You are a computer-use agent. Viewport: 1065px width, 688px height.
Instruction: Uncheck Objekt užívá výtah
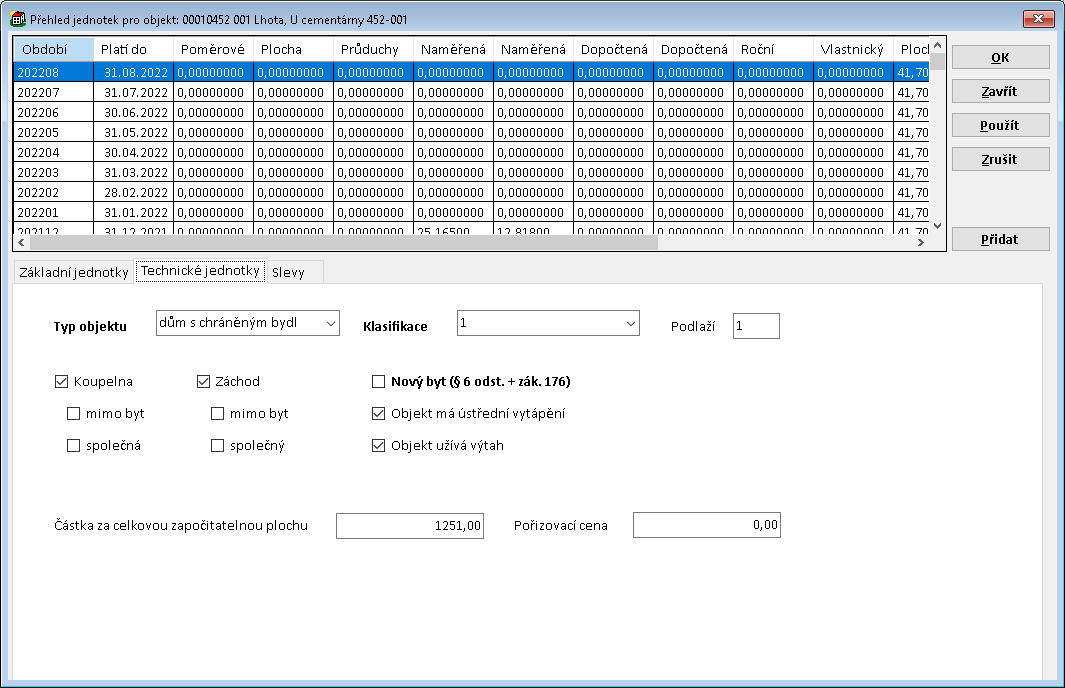[x=378, y=445]
